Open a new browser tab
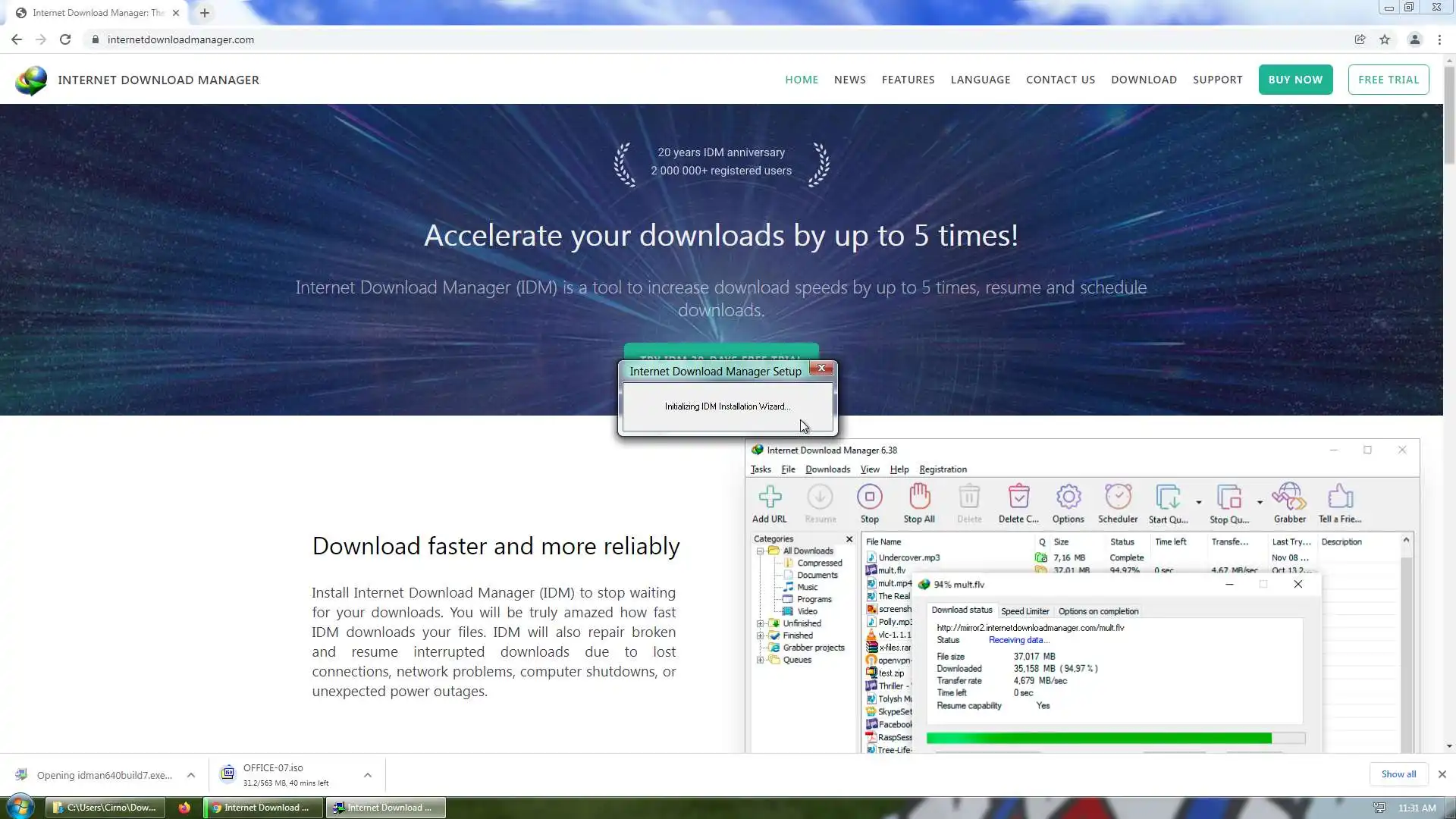 coord(205,13)
